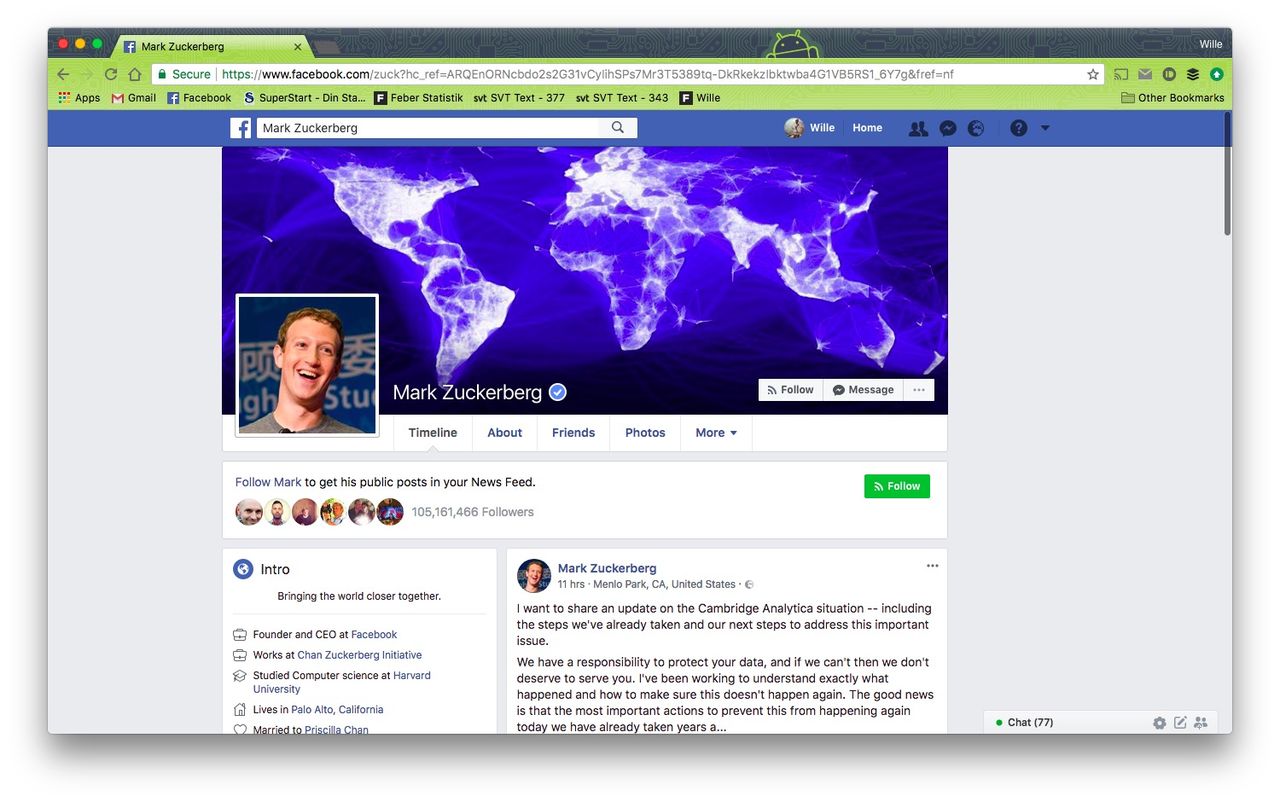The width and height of the screenshot is (1280, 802).
Task: Open chat settings gear icon
Action: click(x=1159, y=723)
